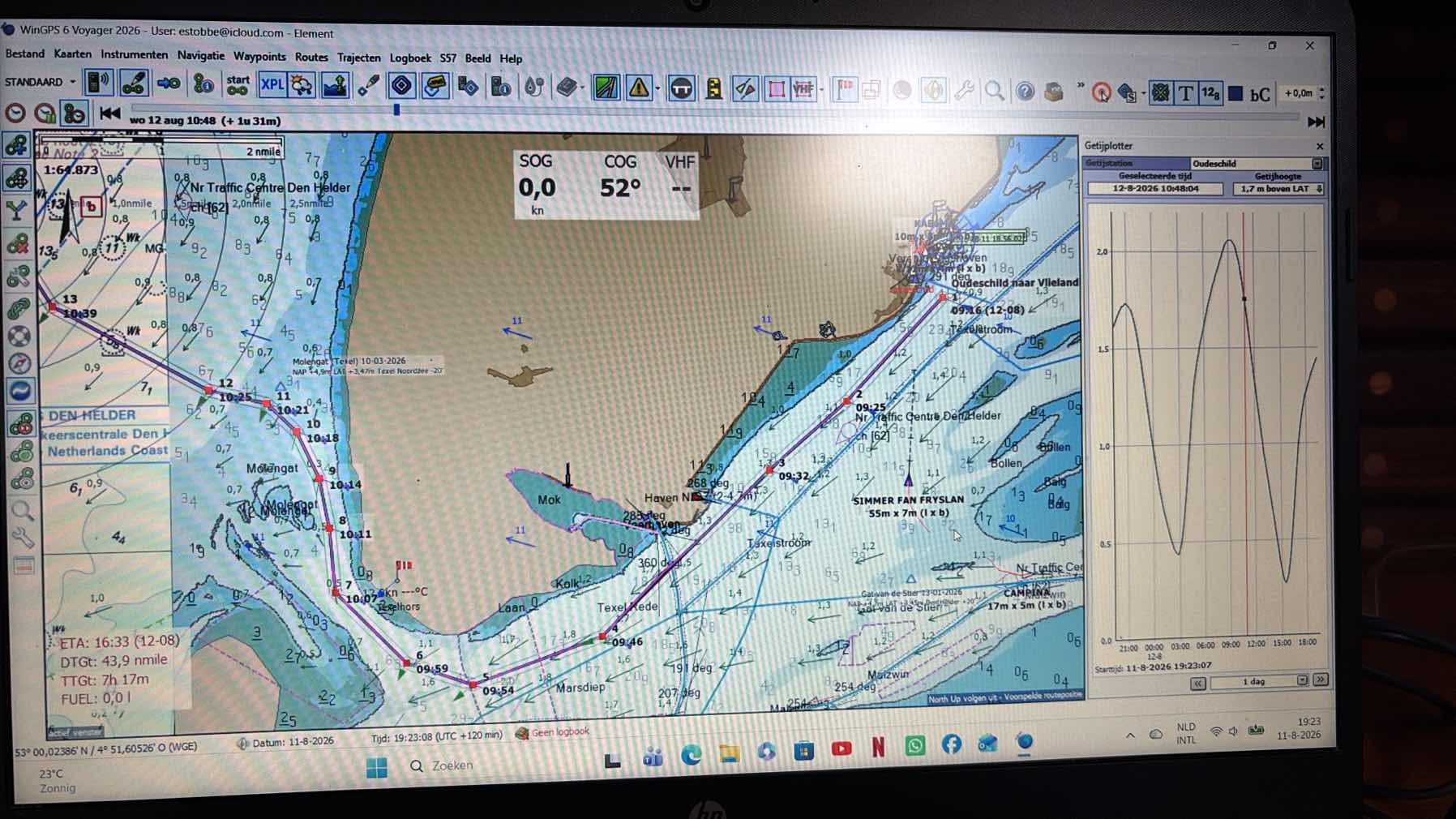Open the 1,7 m boven LAT dropdown

(x=1278, y=189)
